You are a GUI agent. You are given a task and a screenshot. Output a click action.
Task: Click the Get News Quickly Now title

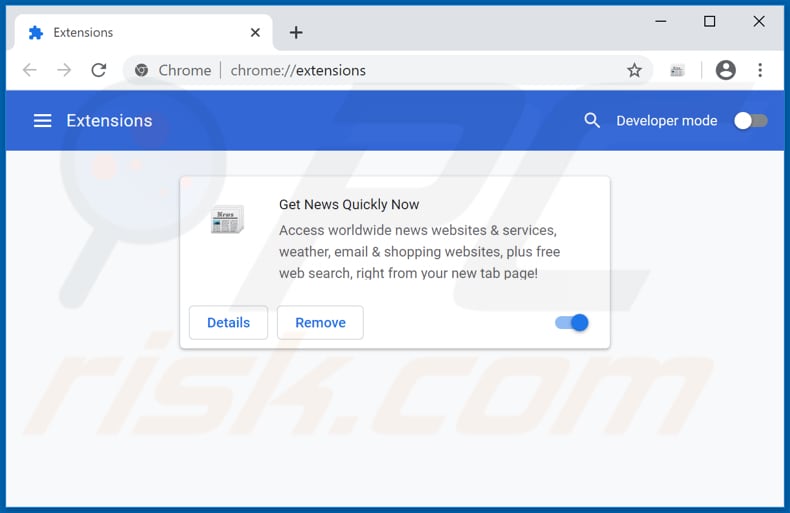click(x=349, y=205)
